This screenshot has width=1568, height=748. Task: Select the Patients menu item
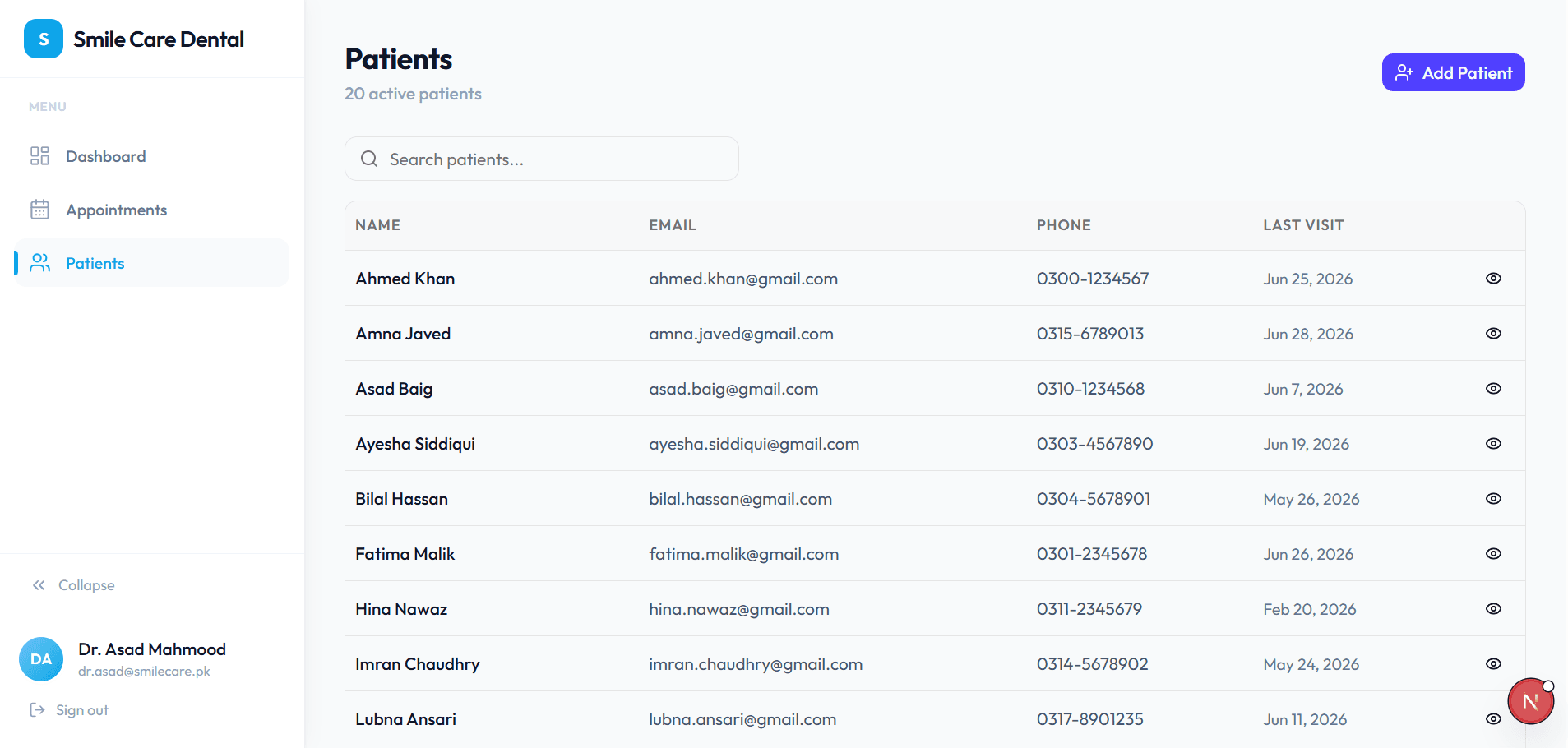coord(152,263)
